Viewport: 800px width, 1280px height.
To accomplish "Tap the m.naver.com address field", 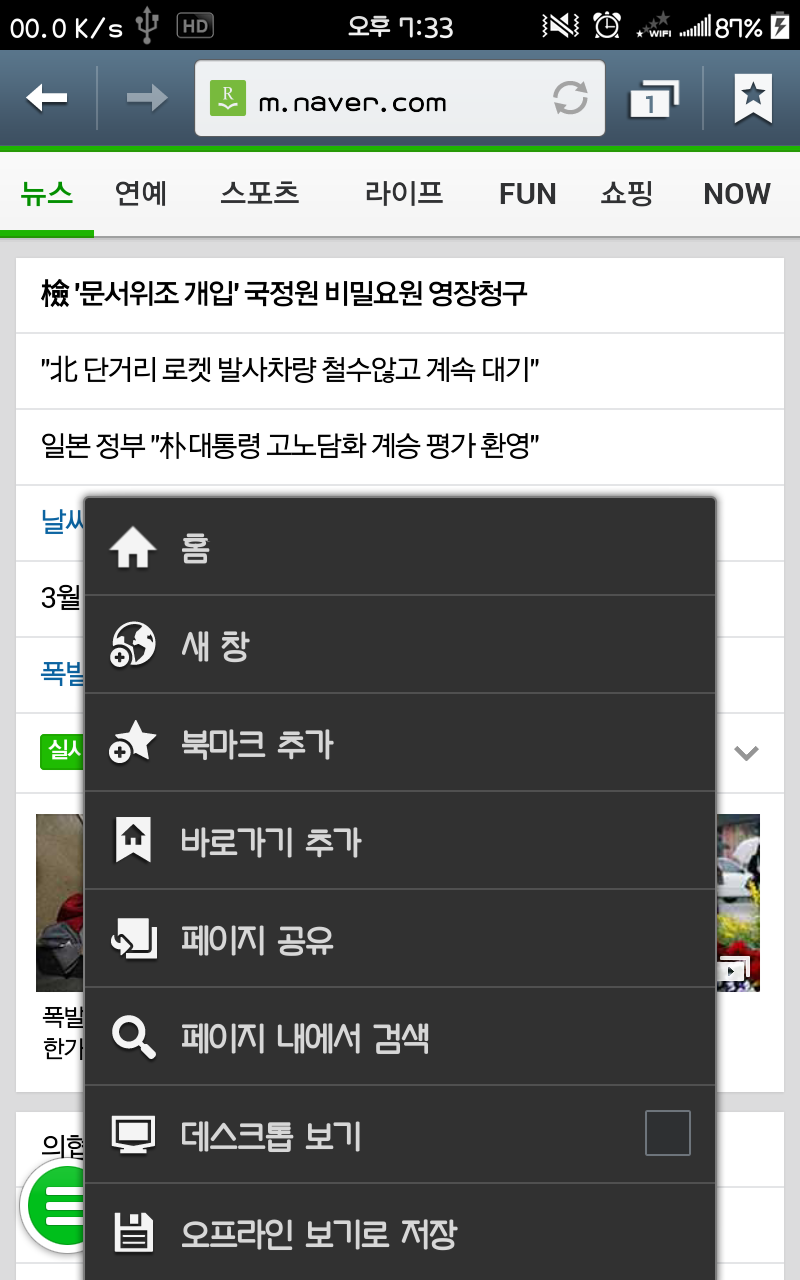I will [x=400, y=98].
